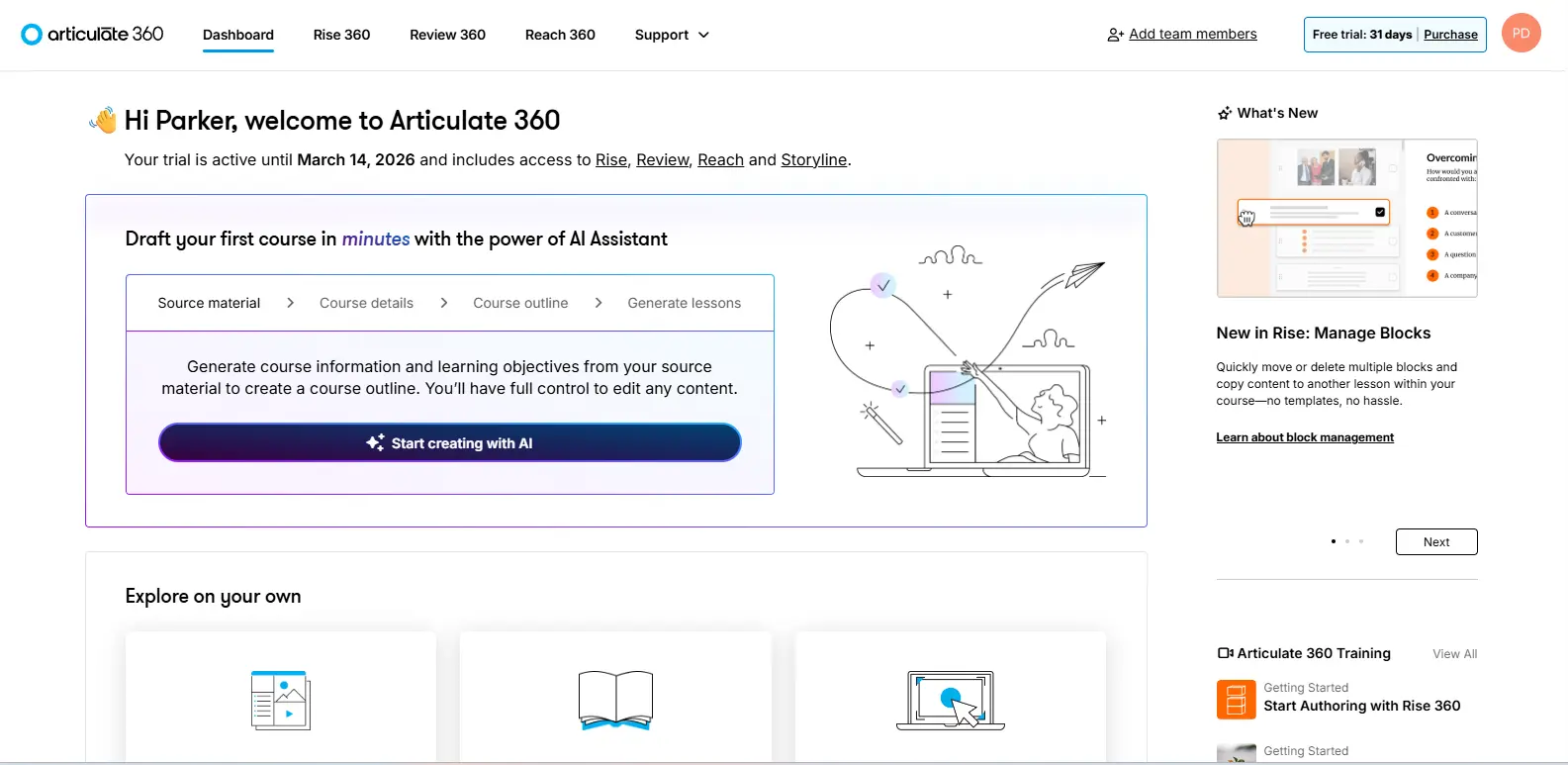Open the Review 360 tab
Screen dimensions: 1568x765
coord(447,35)
